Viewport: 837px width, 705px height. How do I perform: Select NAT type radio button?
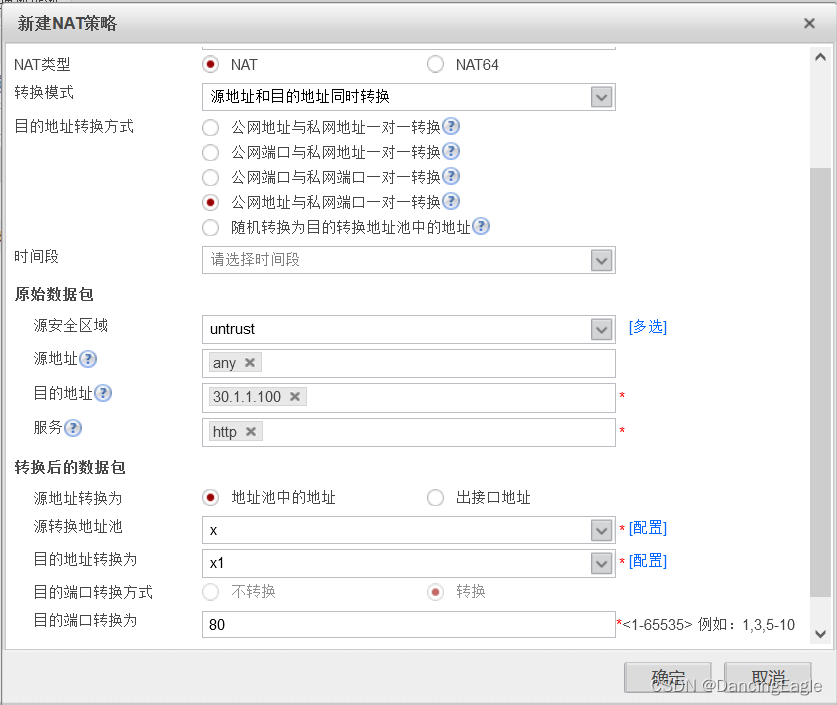click(210, 65)
